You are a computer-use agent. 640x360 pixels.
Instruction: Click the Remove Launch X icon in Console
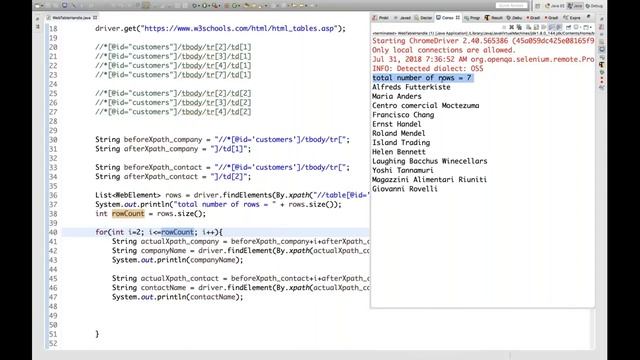click(511, 27)
